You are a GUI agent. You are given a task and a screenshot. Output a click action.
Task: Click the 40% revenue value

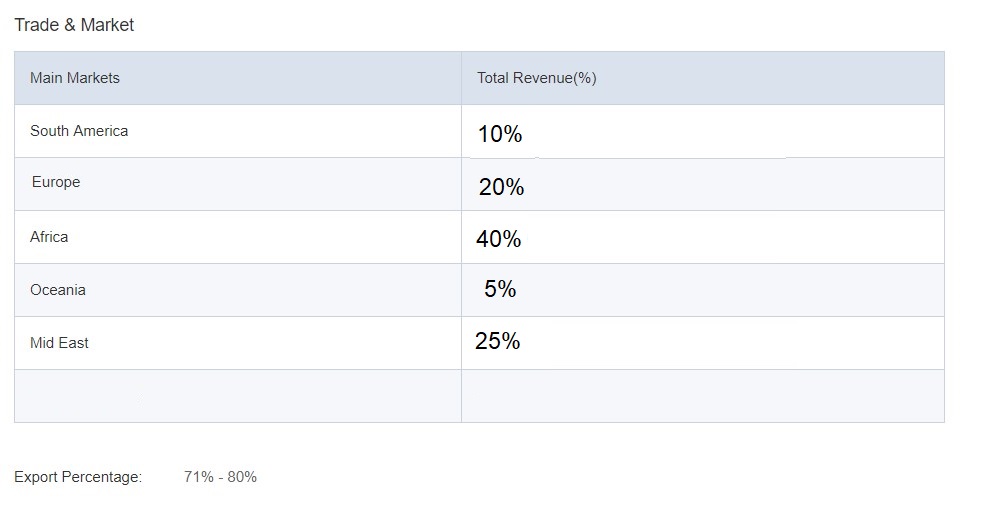click(499, 239)
